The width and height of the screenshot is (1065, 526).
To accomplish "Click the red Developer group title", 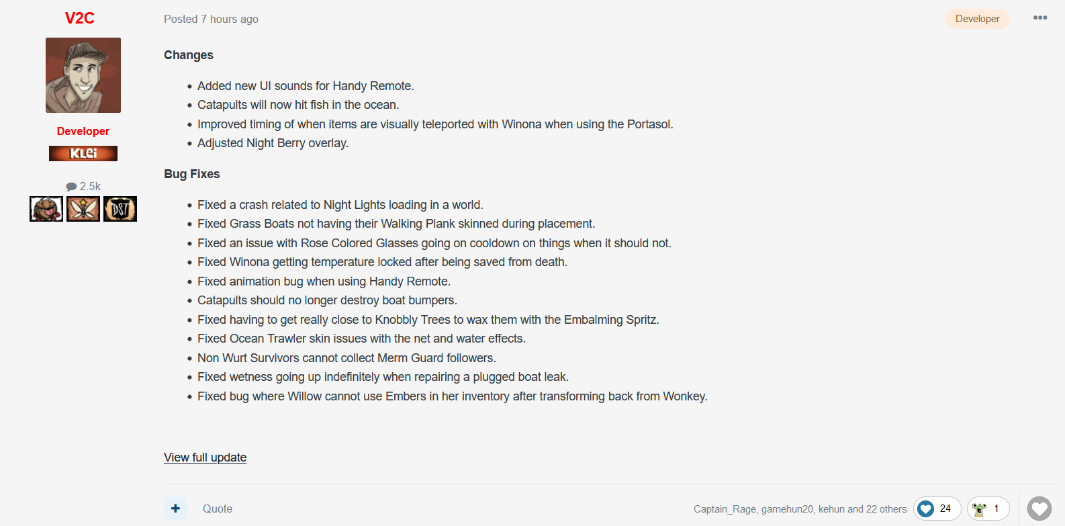I will click(x=83, y=131).
